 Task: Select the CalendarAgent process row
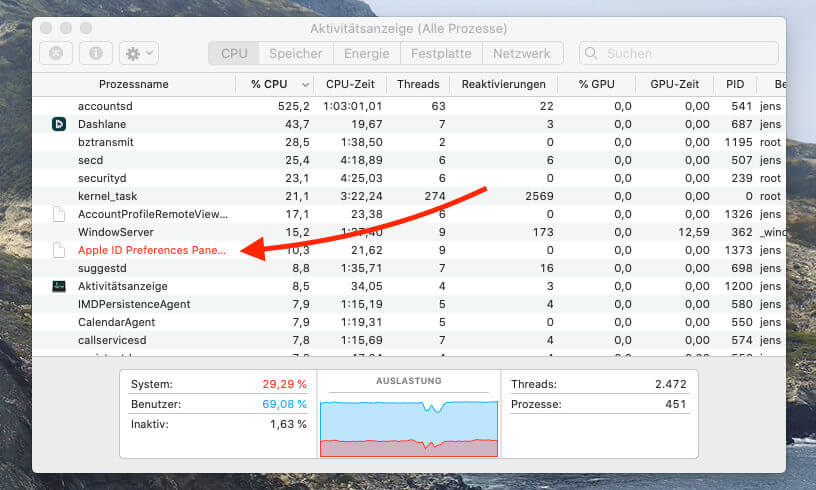[409, 322]
